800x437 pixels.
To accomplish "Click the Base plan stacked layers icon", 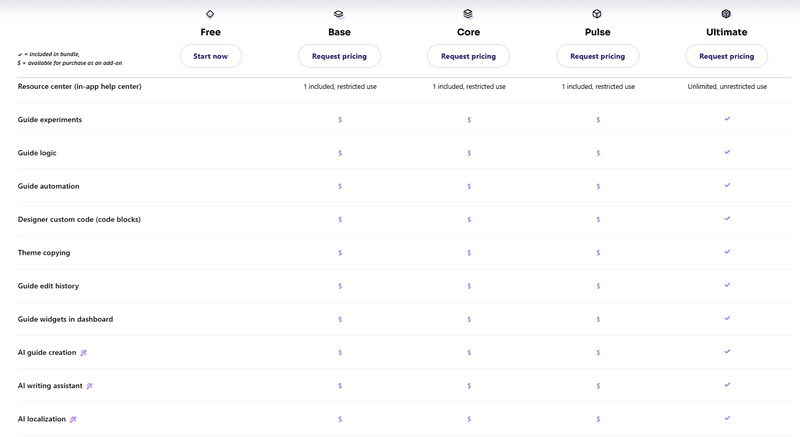I will point(339,14).
